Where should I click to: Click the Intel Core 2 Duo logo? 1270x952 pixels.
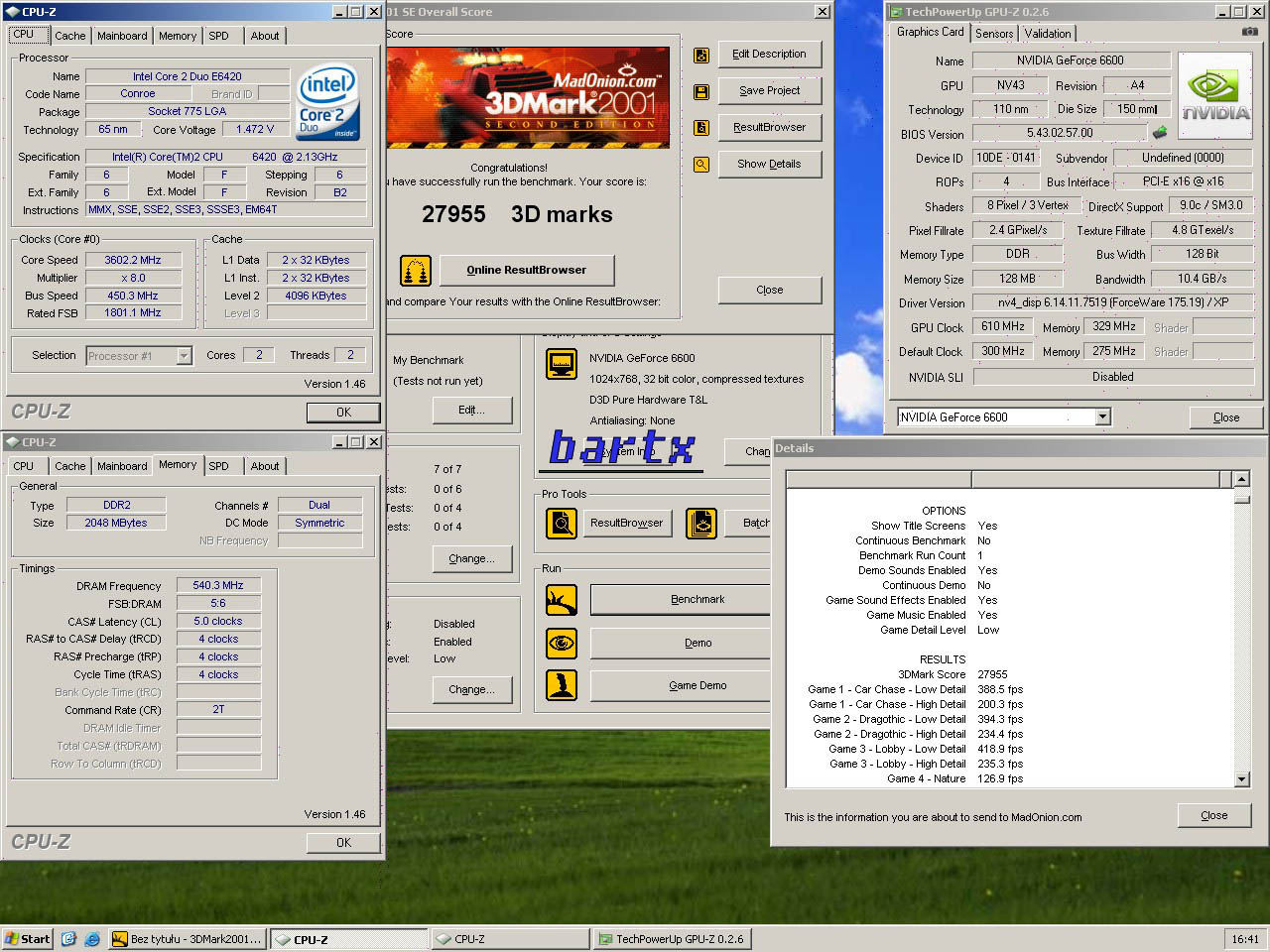coord(328,103)
